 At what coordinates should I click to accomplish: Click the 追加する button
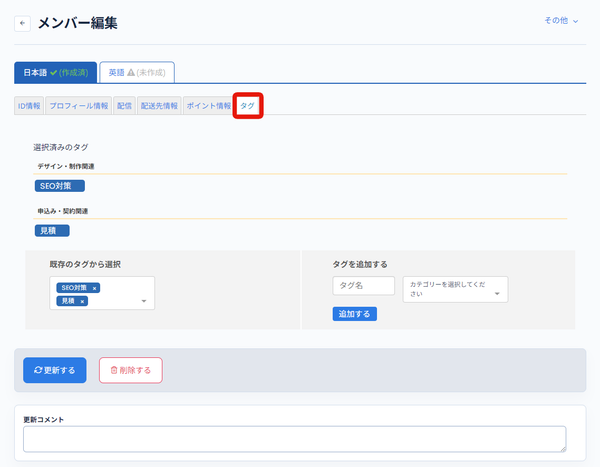[355, 314]
